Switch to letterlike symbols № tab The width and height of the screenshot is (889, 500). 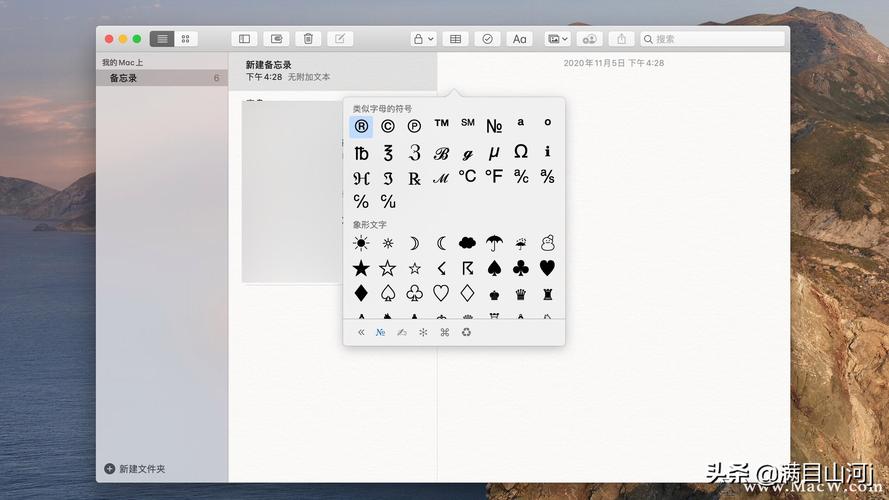click(380, 332)
